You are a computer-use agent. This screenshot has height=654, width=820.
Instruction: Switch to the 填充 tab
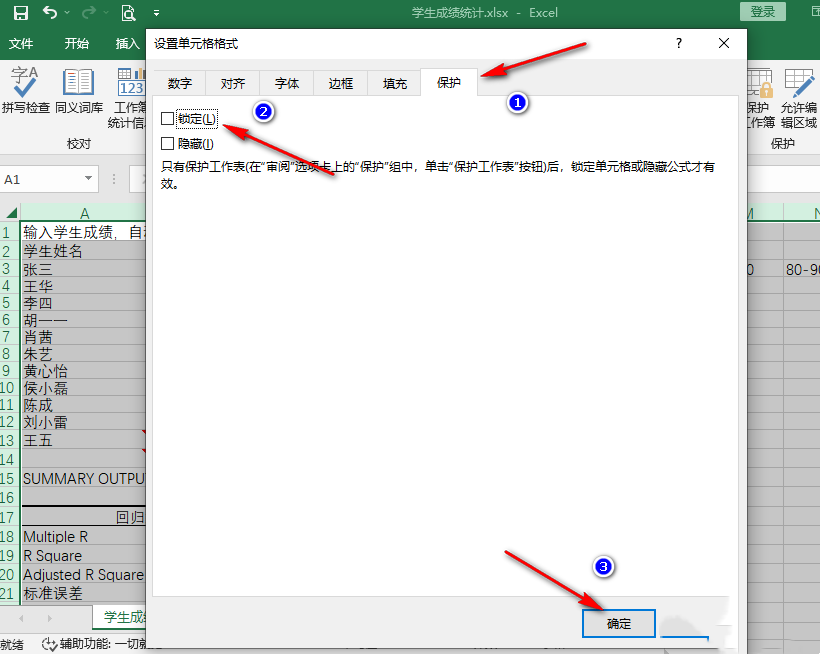(394, 83)
